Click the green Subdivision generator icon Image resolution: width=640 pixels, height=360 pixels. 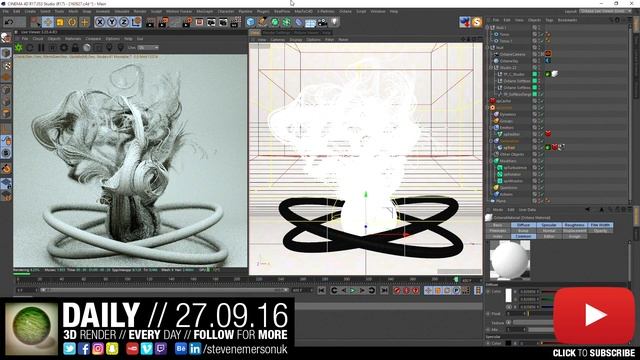click(x=275, y=22)
